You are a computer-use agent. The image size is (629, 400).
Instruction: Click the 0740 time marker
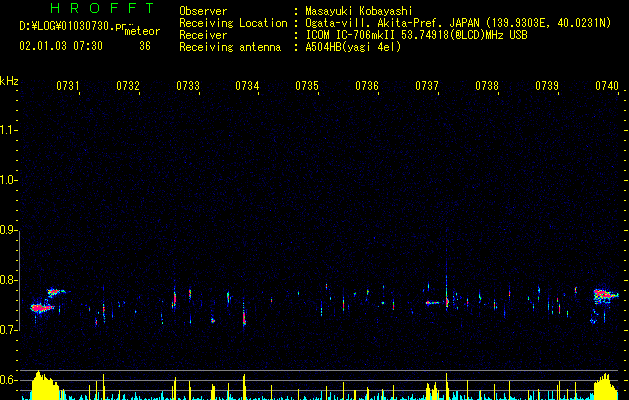point(607,86)
